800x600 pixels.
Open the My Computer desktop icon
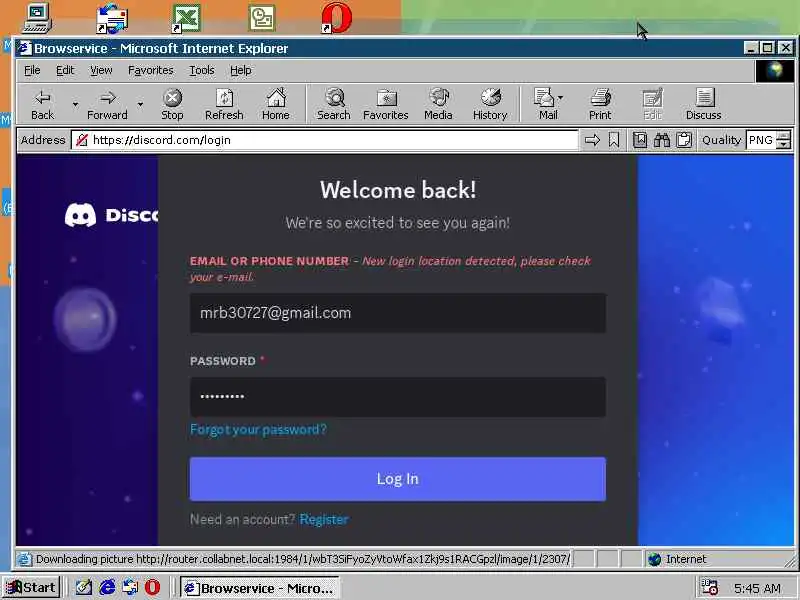(37, 19)
